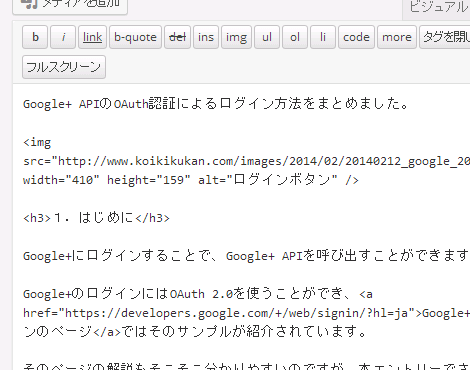Click the <h3>1.はじめに</h3> heading line
The image size is (470, 370).
tap(96, 218)
